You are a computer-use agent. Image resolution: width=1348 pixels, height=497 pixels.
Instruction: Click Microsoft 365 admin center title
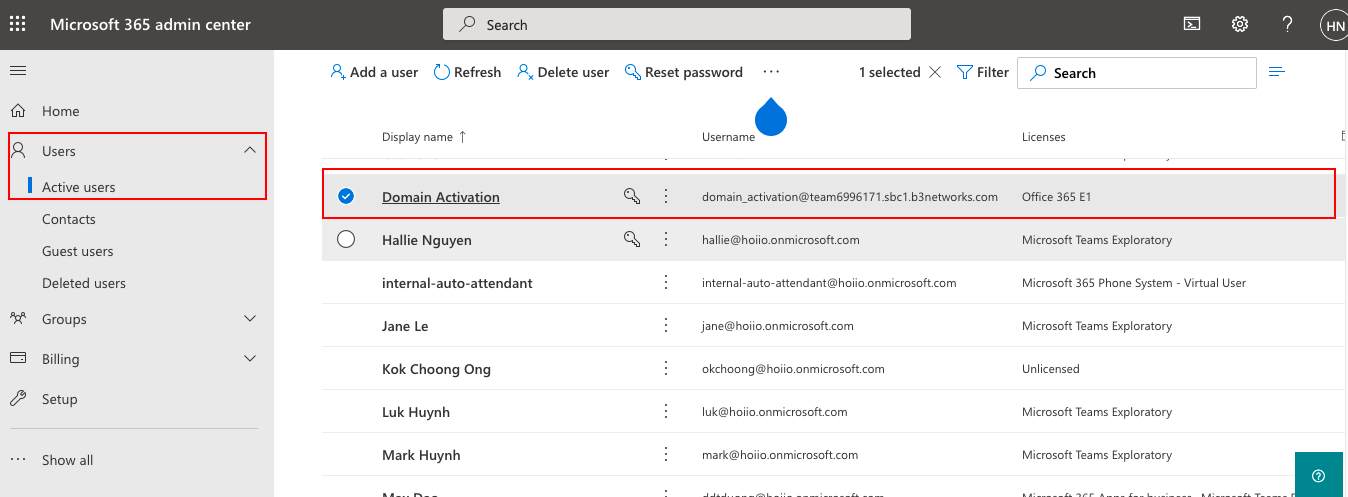tap(151, 24)
